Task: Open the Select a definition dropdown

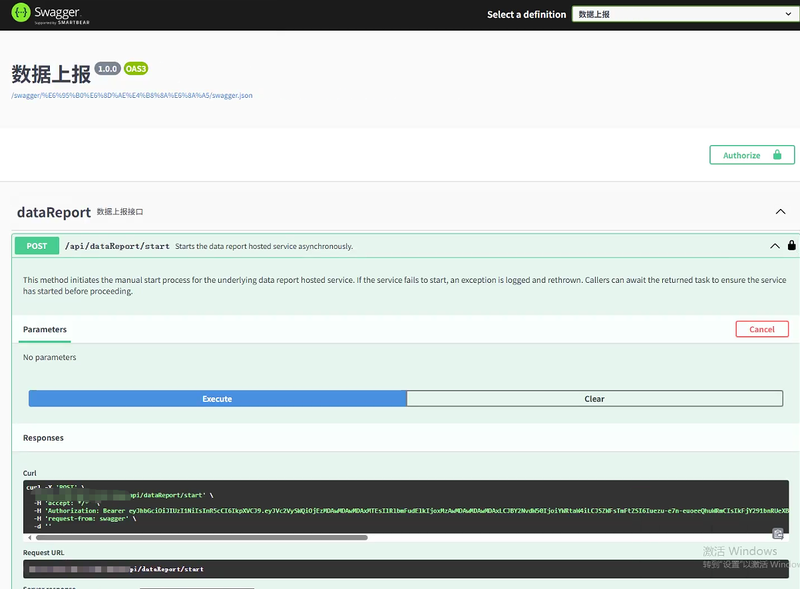Action: coord(683,14)
